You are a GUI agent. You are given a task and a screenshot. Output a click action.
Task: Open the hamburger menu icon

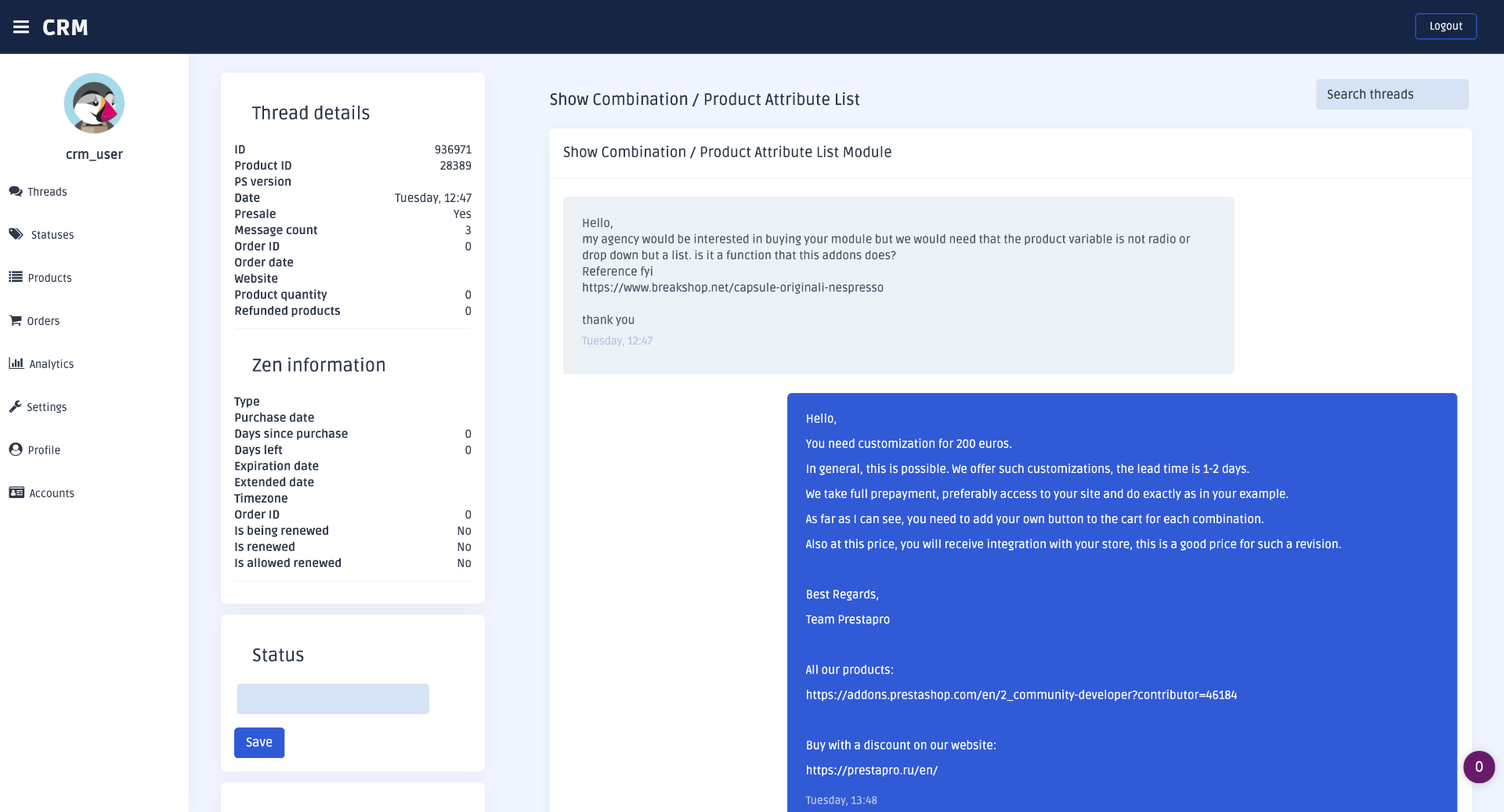[21, 27]
